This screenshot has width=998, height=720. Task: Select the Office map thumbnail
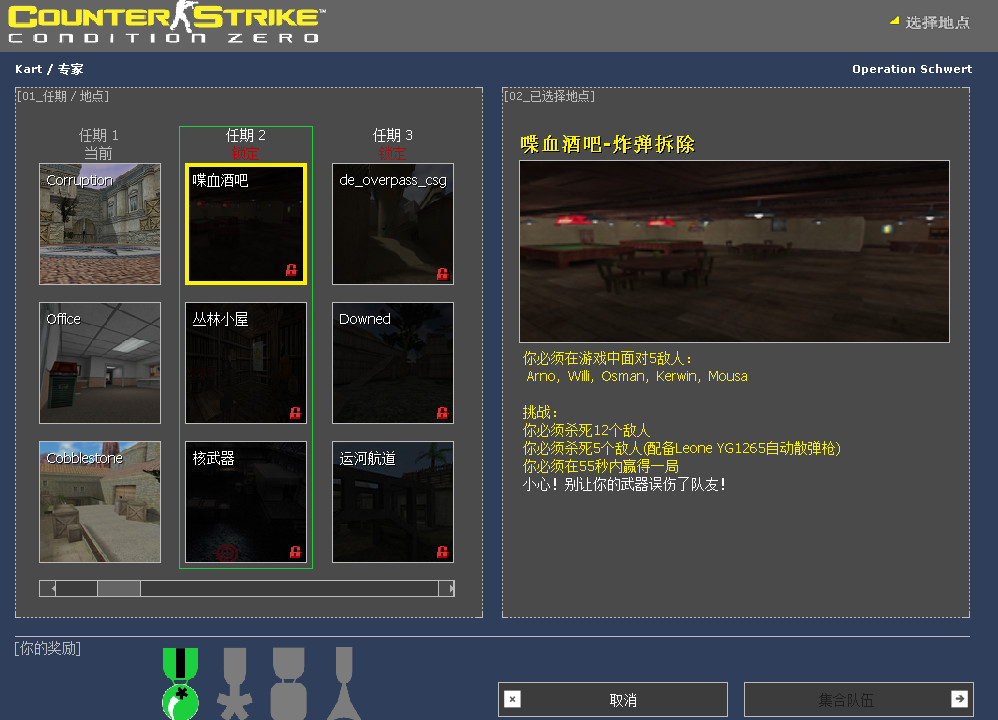click(100, 363)
